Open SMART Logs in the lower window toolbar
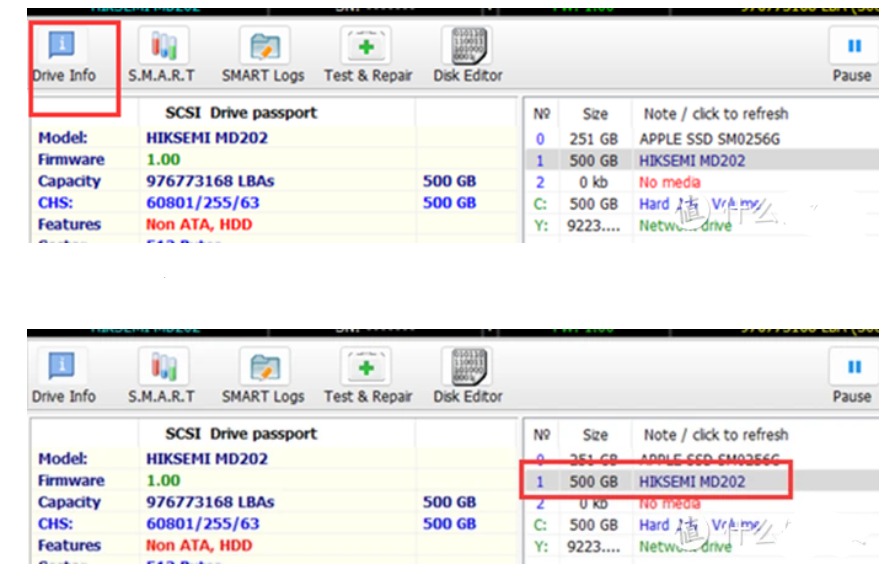This screenshot has width=896, height=584. [263, 376]
